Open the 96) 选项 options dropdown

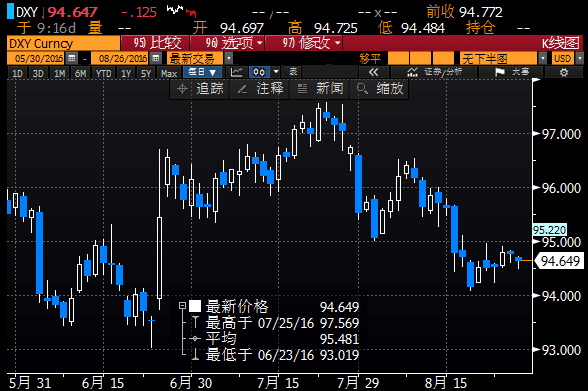click(x=228, y=43)
